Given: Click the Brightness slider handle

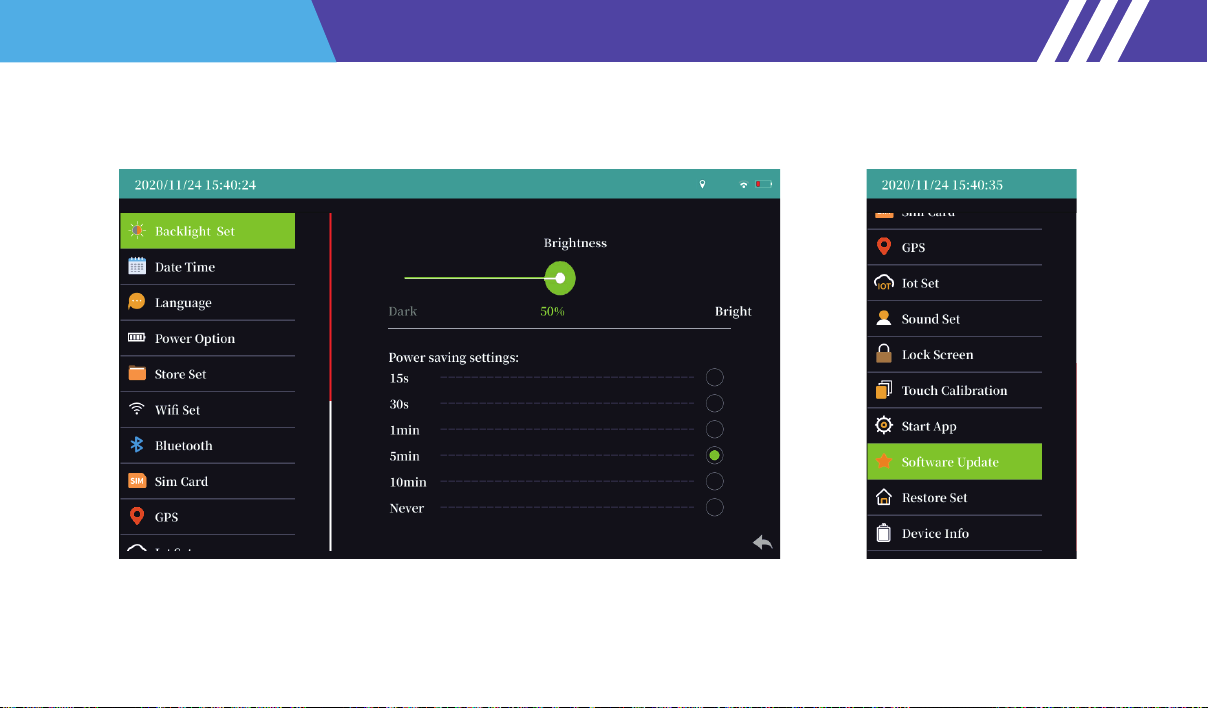Looking at the screenshot, I should pos(560,278).
